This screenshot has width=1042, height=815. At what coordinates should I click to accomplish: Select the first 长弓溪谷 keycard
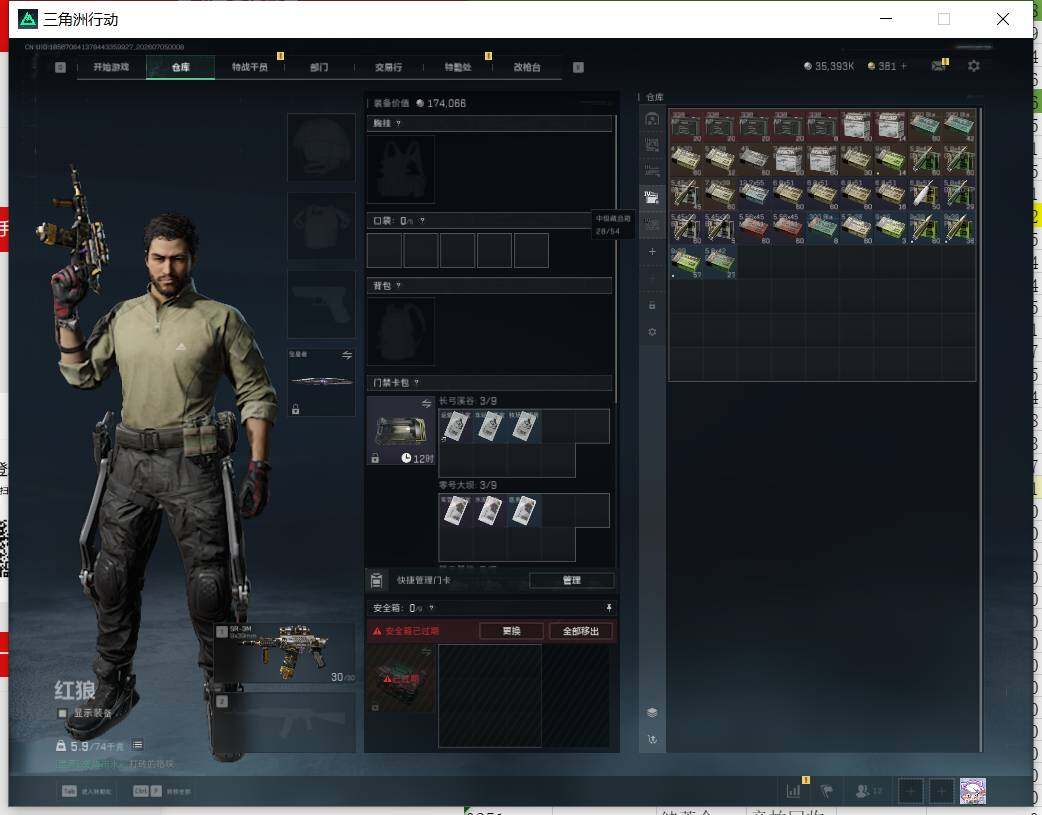[x=456, y=426]
